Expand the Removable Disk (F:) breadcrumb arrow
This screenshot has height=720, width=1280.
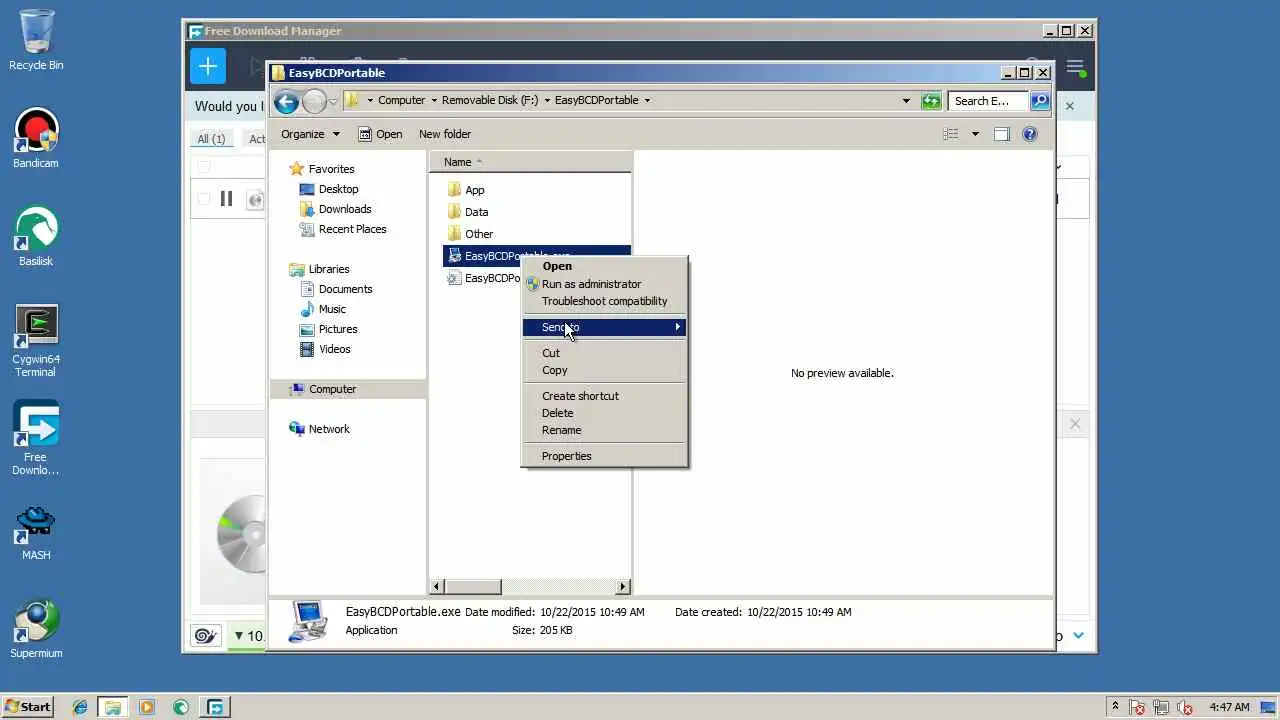click(x=546, y=100)
